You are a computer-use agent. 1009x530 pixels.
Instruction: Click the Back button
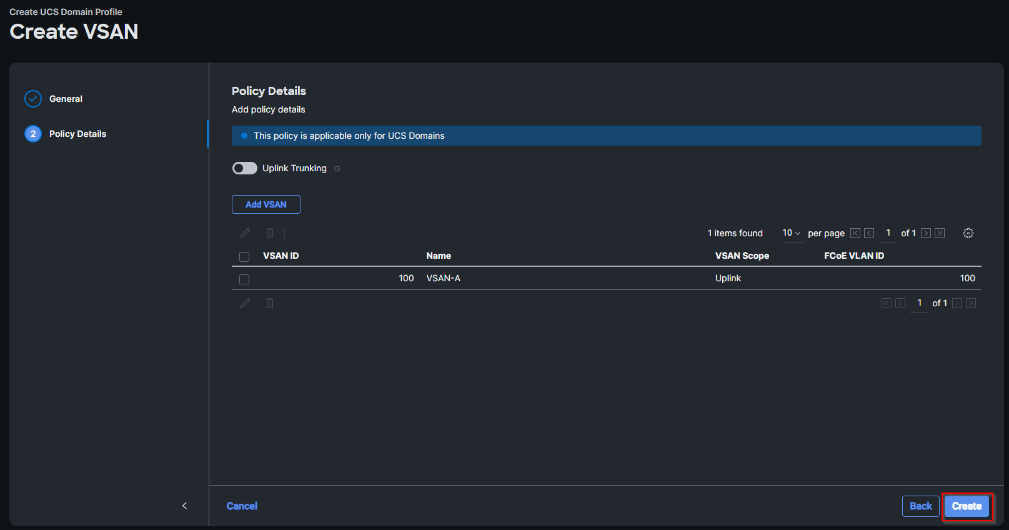[920, 506]
